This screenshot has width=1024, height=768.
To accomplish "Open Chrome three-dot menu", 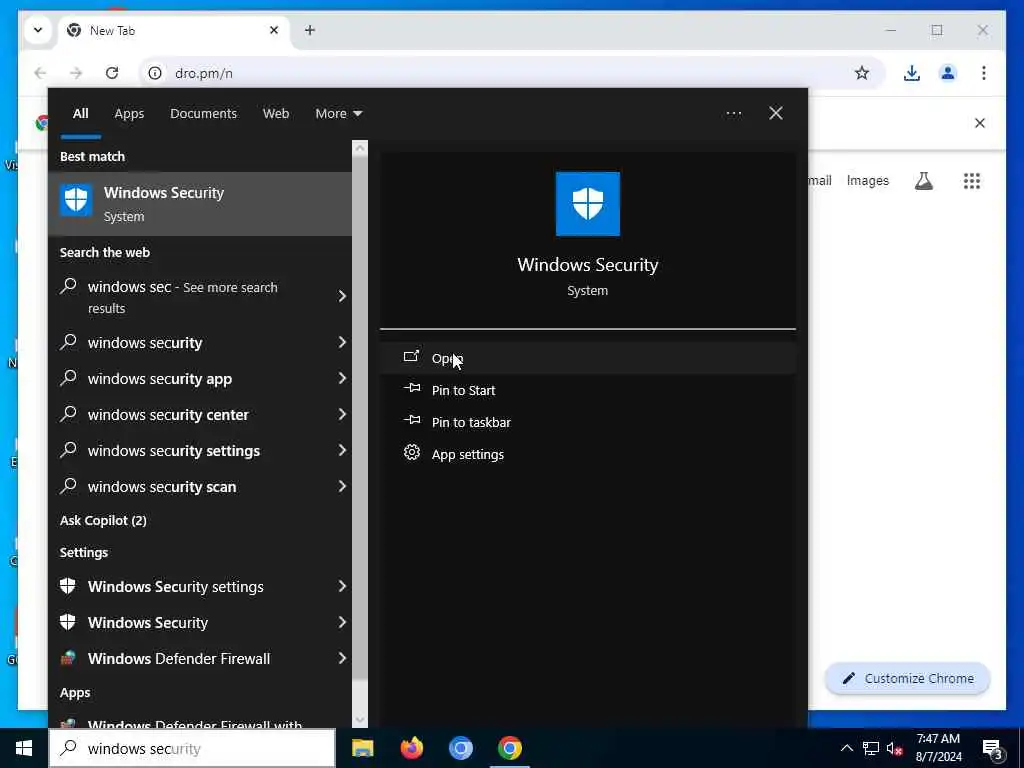I will 984,73.
